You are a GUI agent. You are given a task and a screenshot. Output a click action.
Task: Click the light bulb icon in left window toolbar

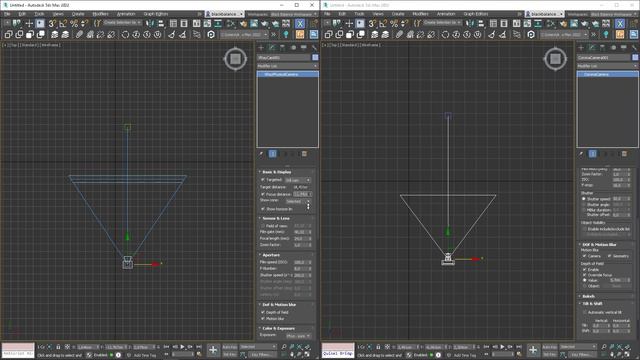pyautogui.click(x=286, y=35)
